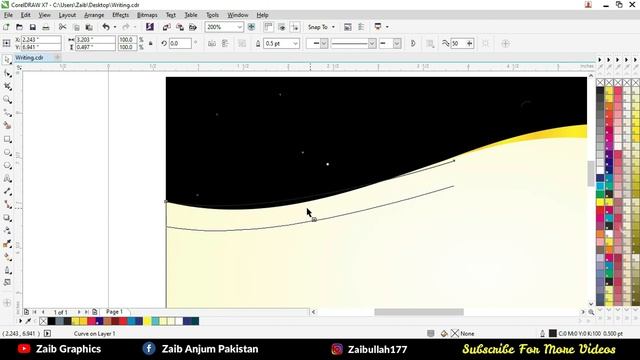The height and width of the screenshot is (360, 640).
Task: Click the Search content icon in the toolbar
Action: tap(150, 27)
